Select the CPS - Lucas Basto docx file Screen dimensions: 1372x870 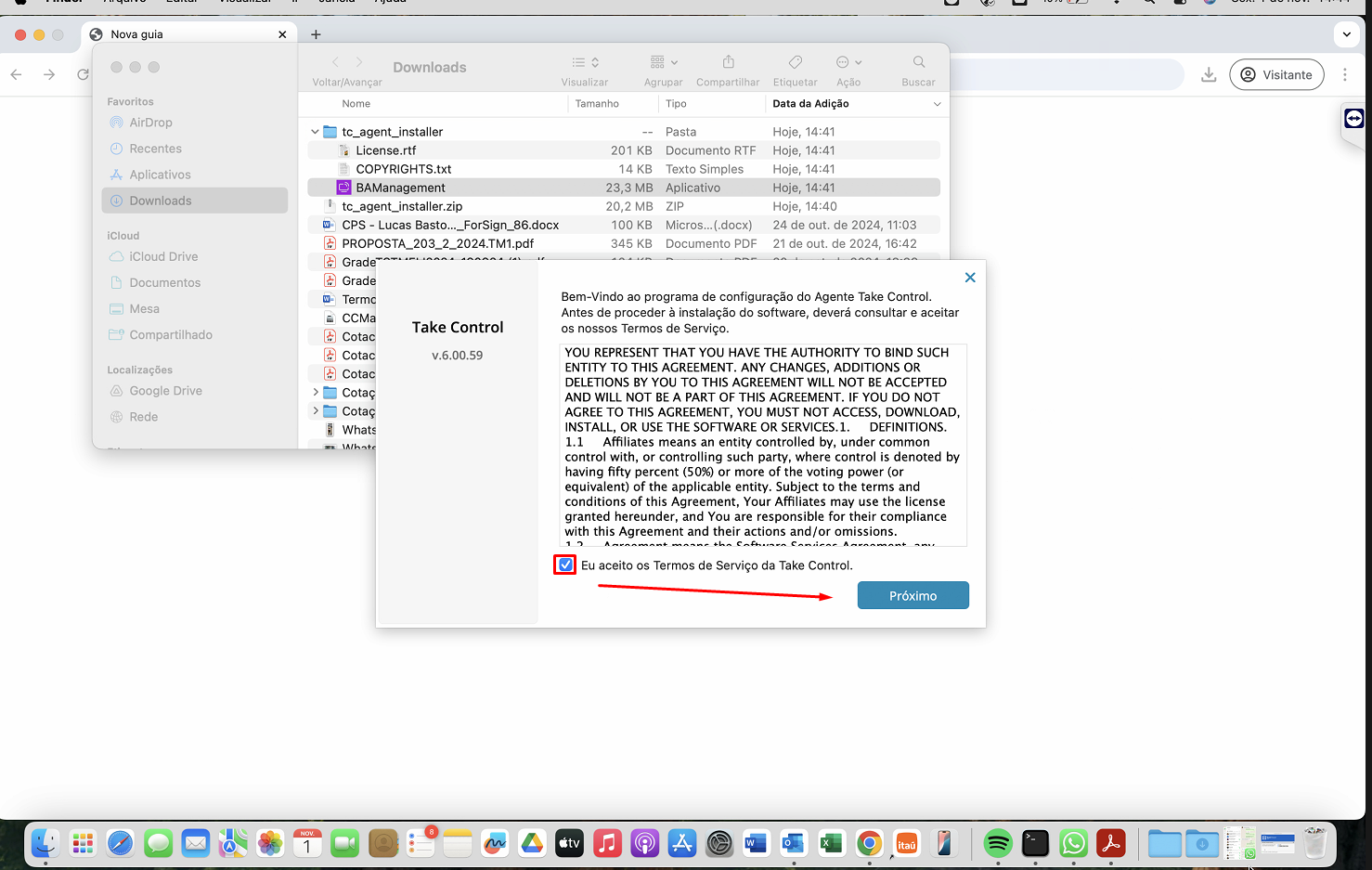(624, 225)
